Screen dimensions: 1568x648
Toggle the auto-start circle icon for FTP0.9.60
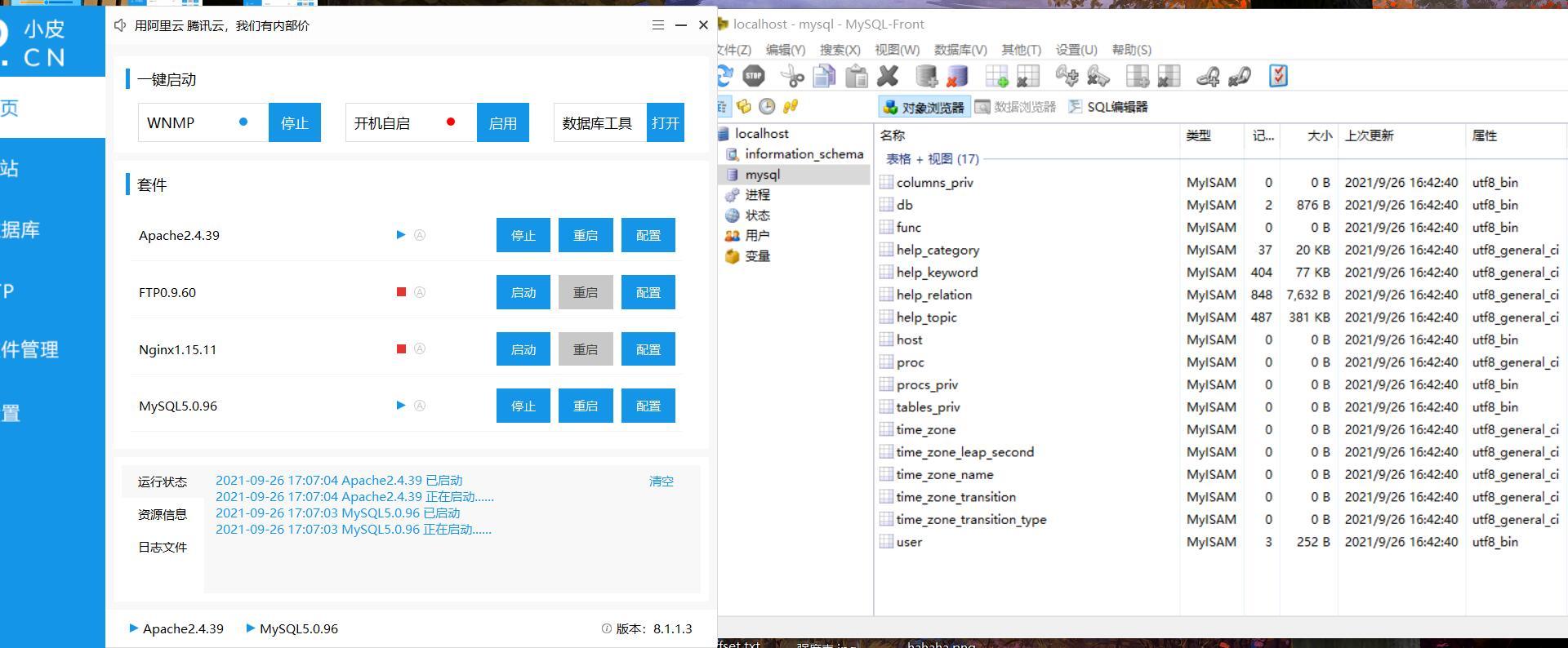(420, 292)
